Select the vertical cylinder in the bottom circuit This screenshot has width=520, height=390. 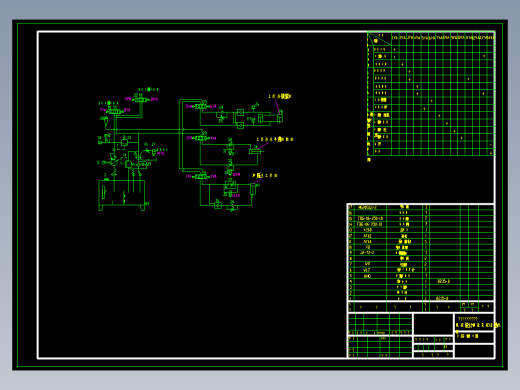[x=254, y=189]
